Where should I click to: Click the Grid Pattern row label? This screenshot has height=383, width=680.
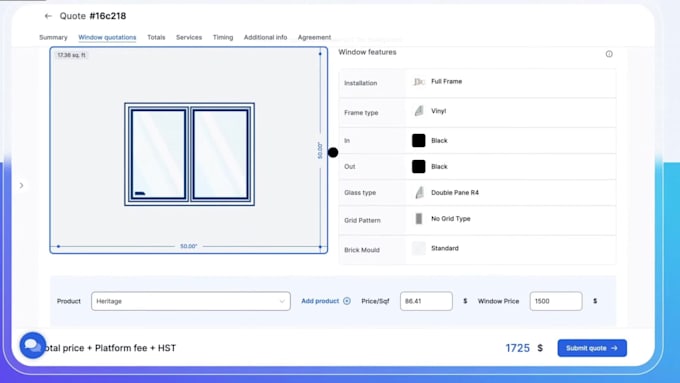(x=362, y=220)
